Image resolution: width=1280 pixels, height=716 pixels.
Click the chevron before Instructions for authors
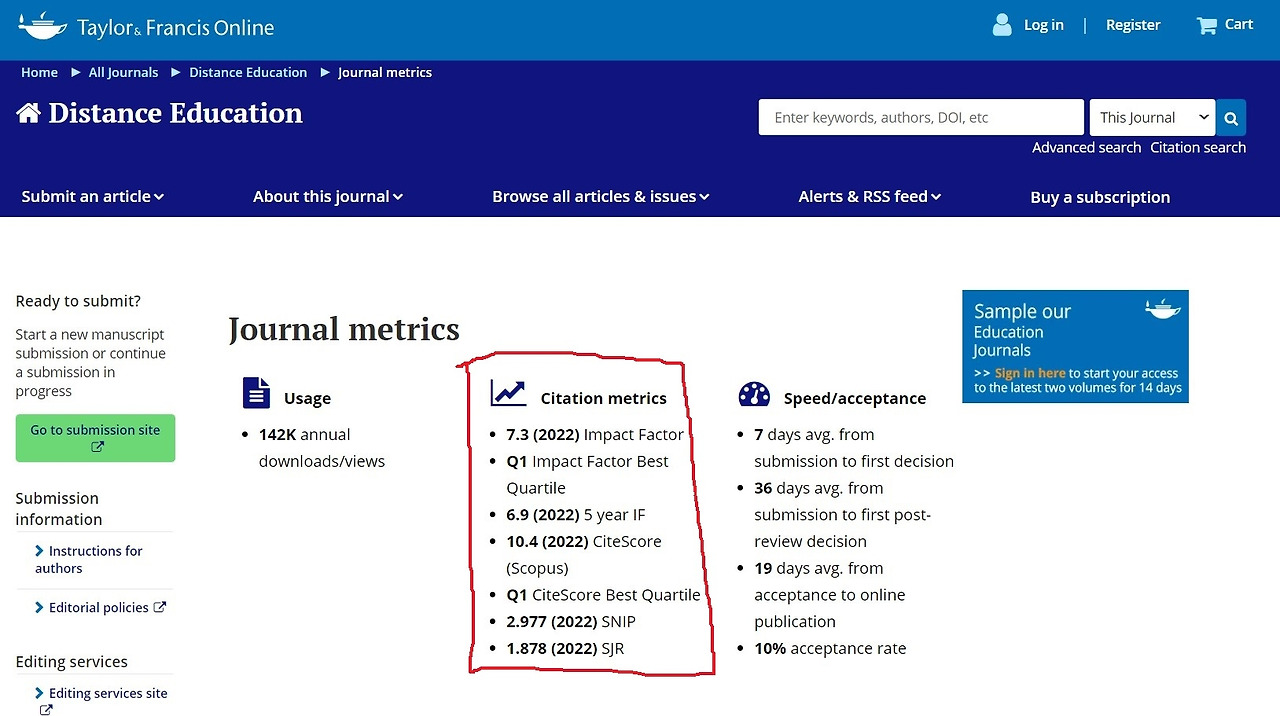click(x=39, y=551)
